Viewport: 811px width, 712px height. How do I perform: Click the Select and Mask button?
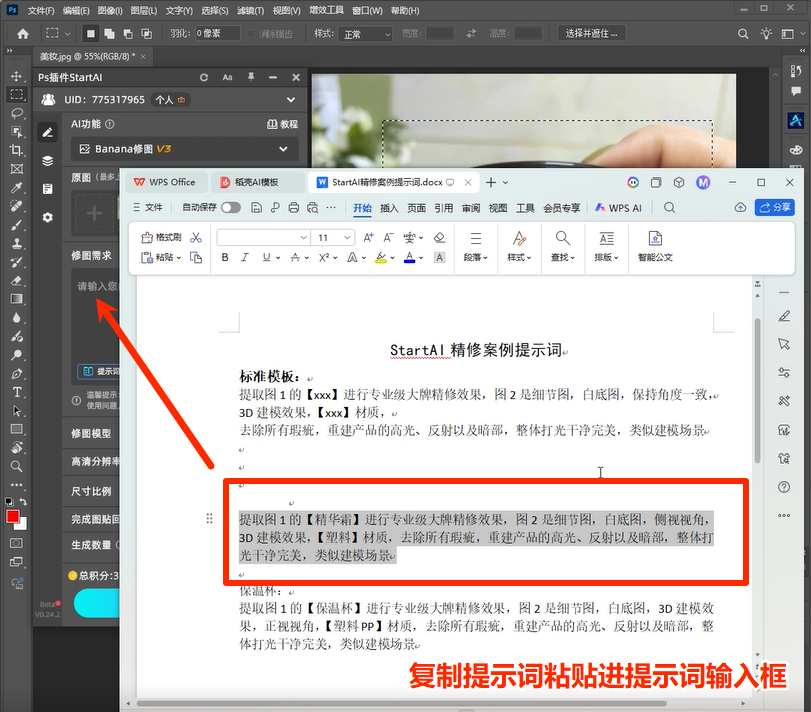coord(591,34)
